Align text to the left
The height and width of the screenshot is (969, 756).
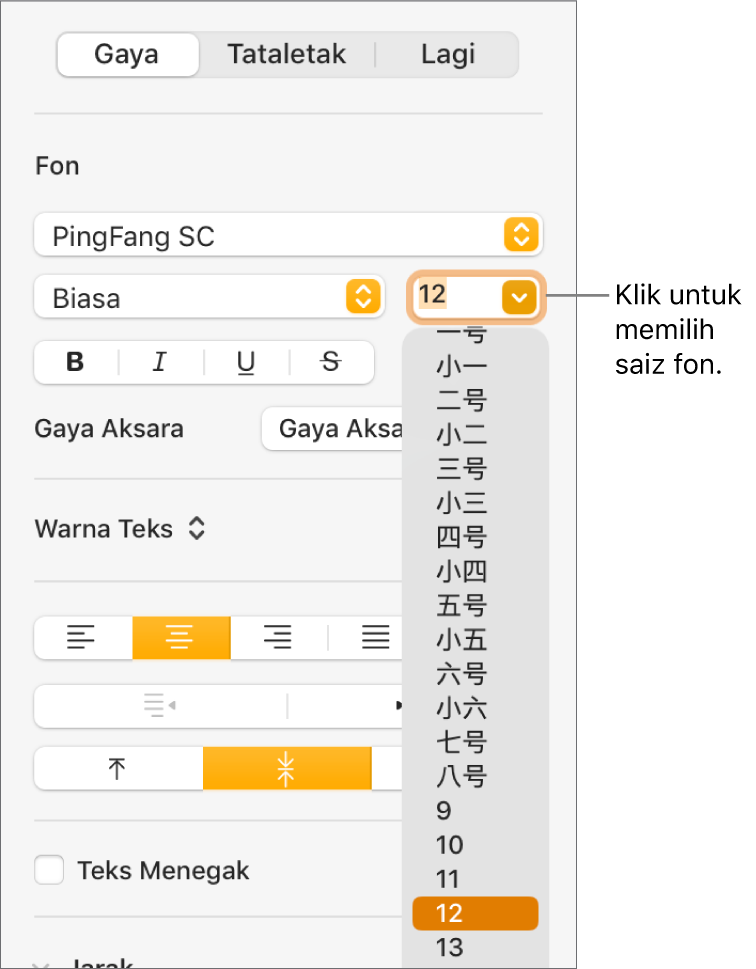[x=83, y=637]
